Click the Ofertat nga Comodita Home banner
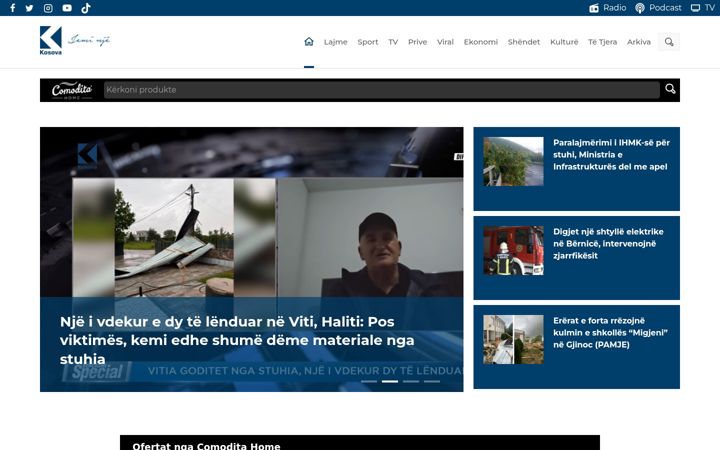This screenshot has height=450, width=720. point(360,443)
